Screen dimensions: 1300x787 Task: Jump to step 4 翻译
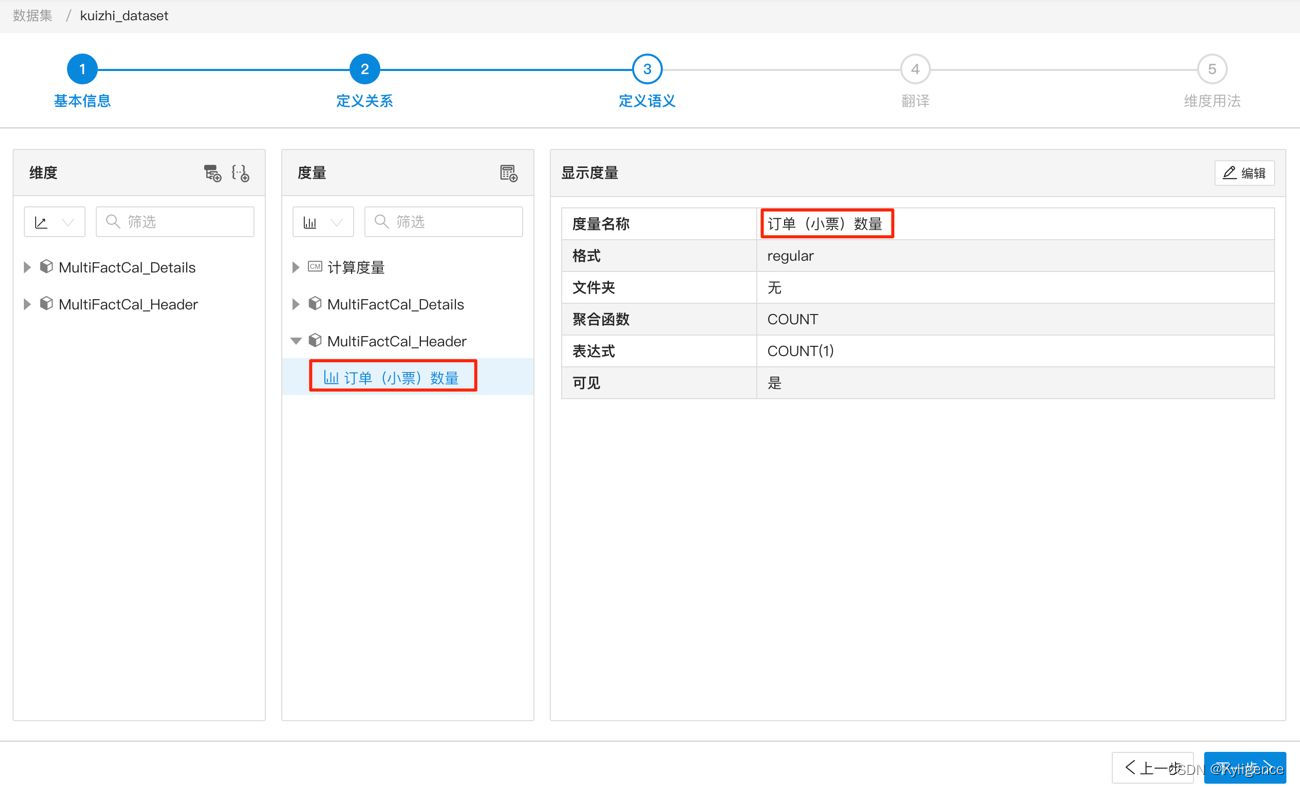[915, 69]
